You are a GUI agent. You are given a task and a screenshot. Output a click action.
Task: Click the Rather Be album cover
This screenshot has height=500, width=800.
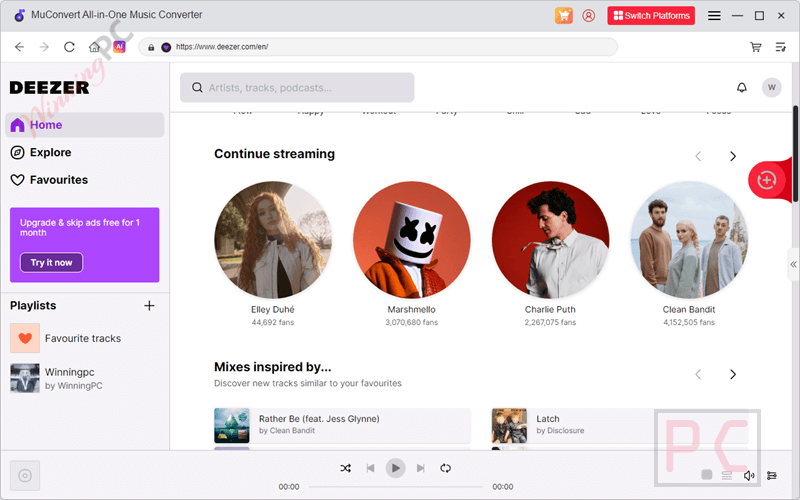[232, 426]
